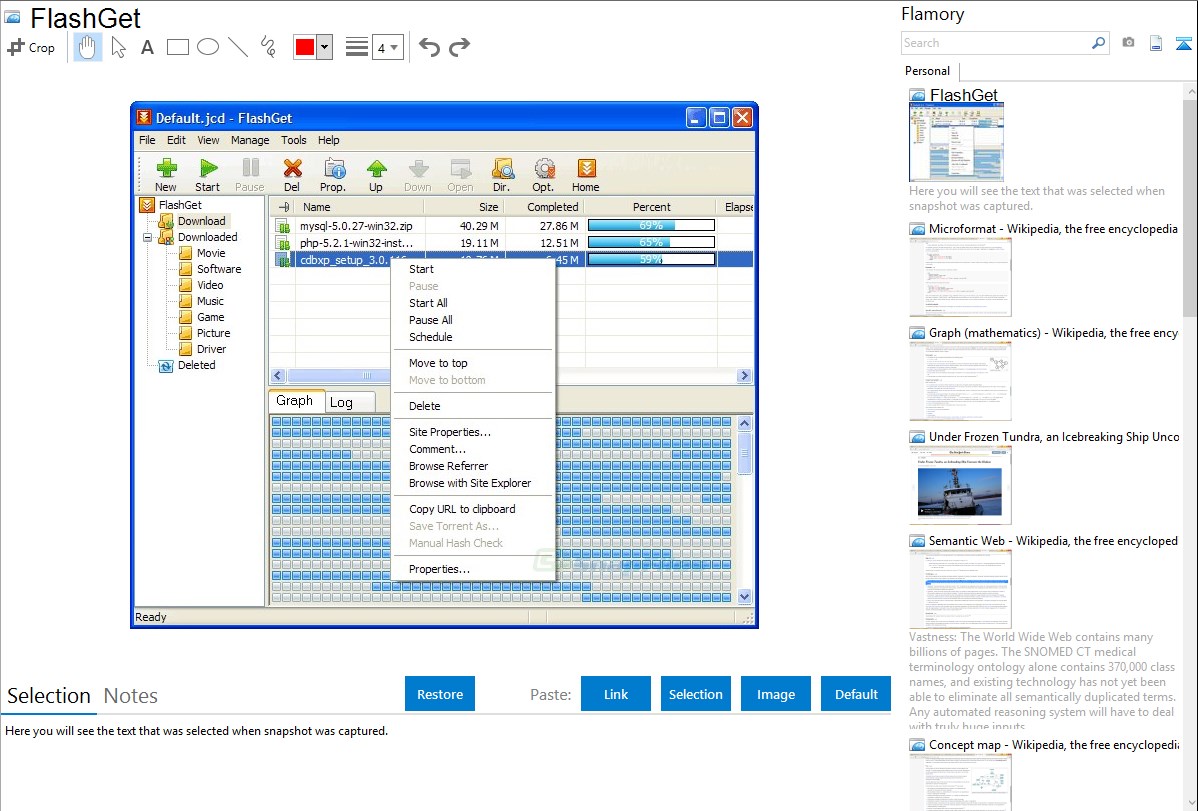Viewport: 1198px width, 811px height.
Task: Open the line width dropdown
Action: click(387, 47)
